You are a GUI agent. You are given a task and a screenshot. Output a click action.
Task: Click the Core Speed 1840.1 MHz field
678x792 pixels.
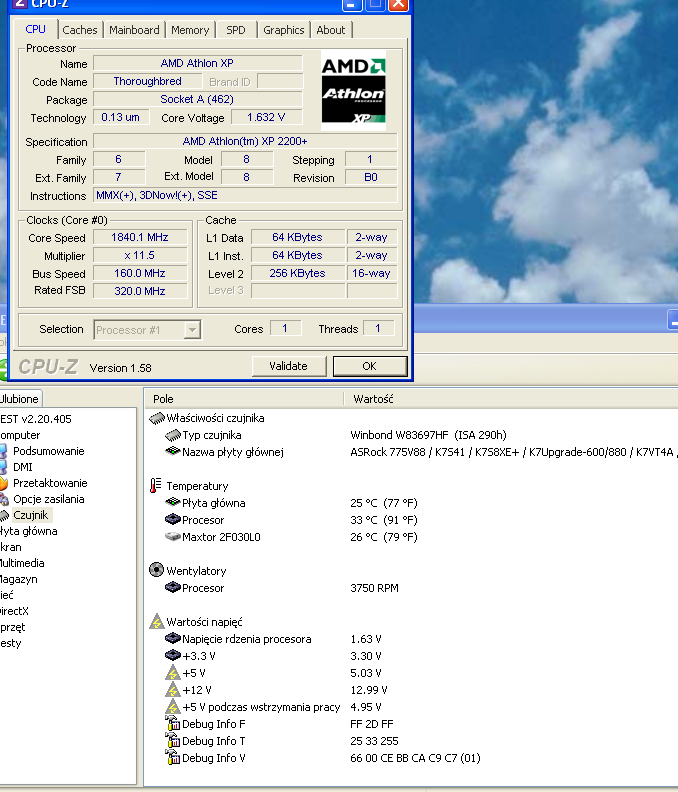(140, 237)
